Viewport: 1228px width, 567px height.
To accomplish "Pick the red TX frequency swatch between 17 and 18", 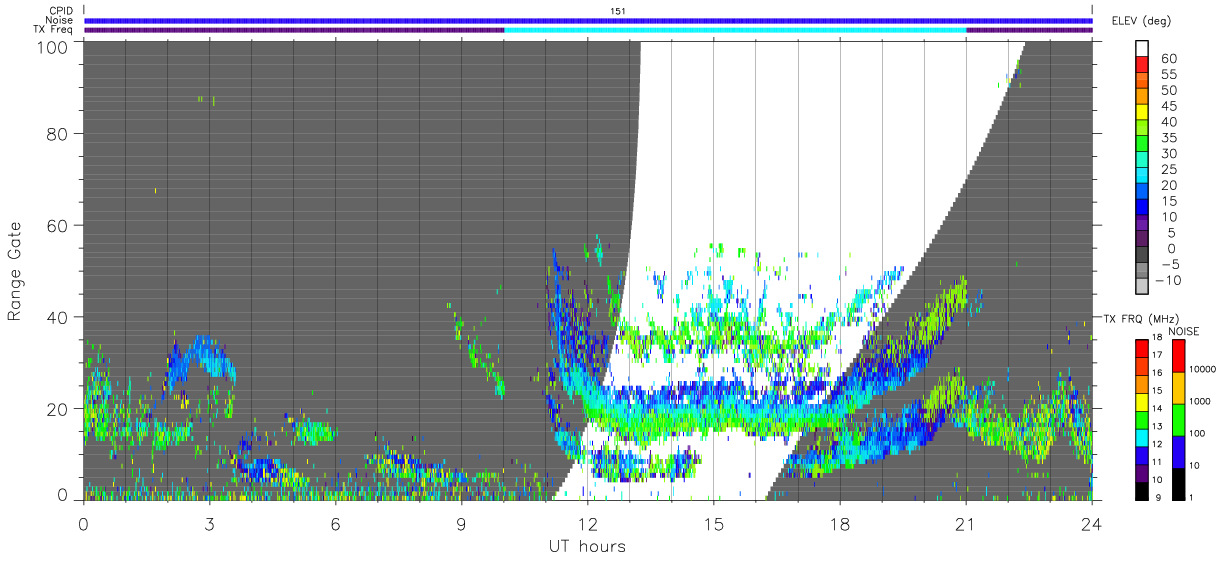I will (x=1141, y=347).
